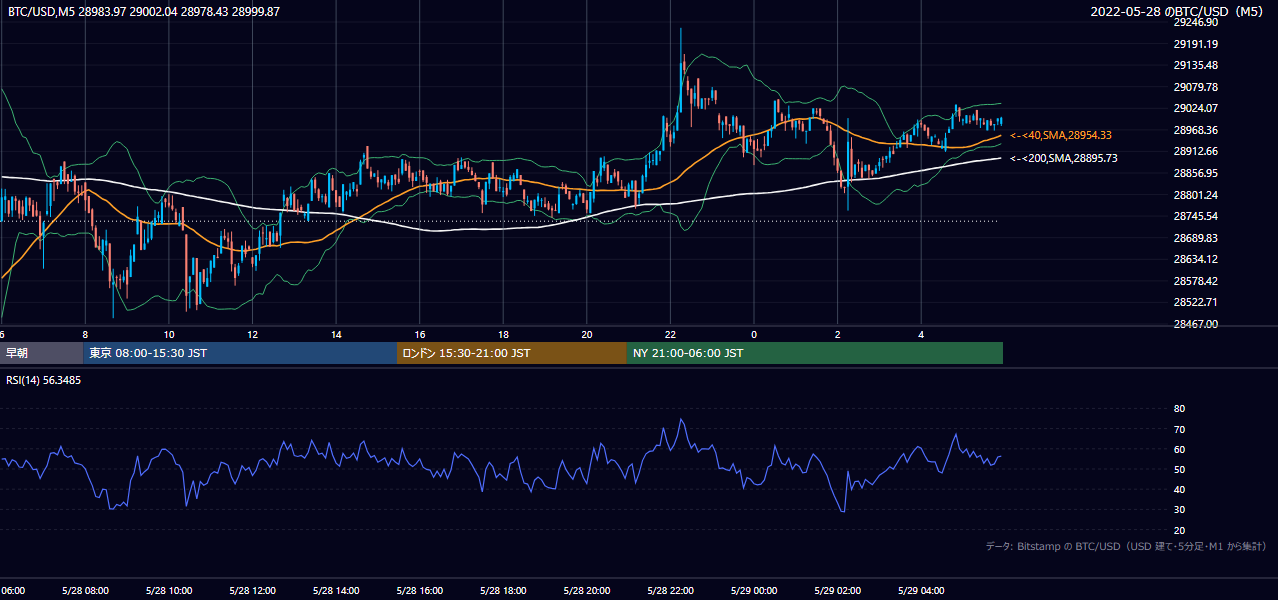Image resolution: width=1278 pixels, height=600 pixels.
Task: Click the 5/28 18:00 date axis label
Action: pyautogui.click(x=503, y=590)
